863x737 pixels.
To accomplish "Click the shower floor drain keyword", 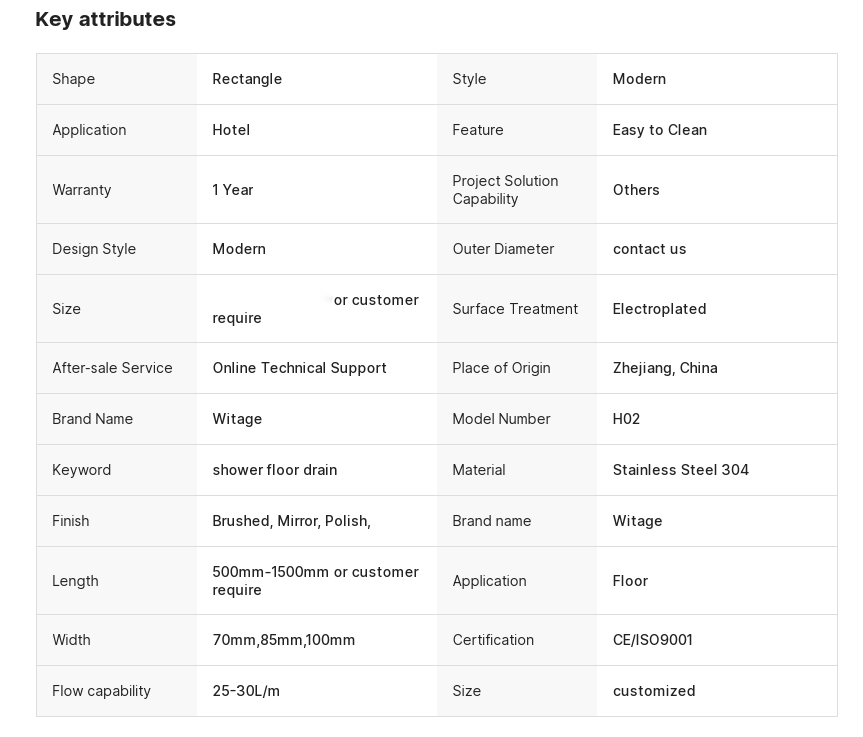I will [275, 470].
